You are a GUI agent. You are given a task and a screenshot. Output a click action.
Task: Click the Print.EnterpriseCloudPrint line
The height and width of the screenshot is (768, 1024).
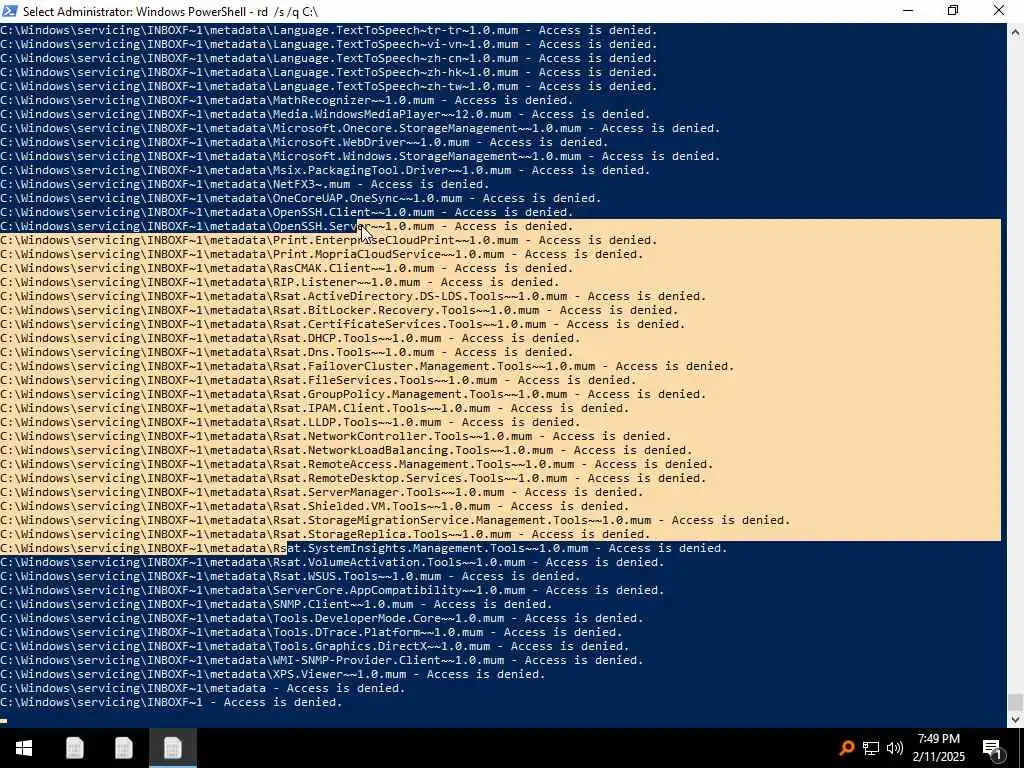click(x=328, y=240)
